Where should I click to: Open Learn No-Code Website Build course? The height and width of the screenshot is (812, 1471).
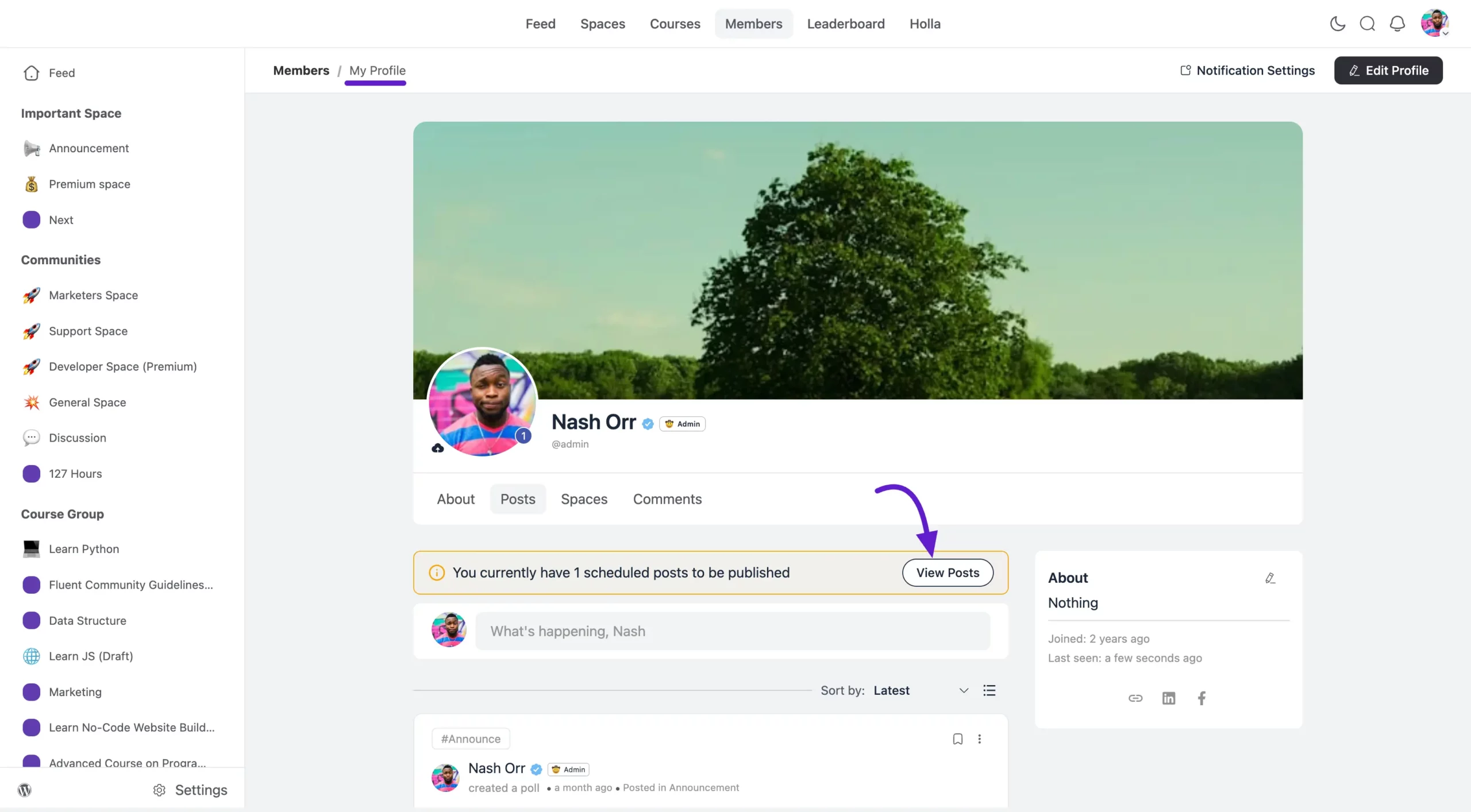pos(132,727)
